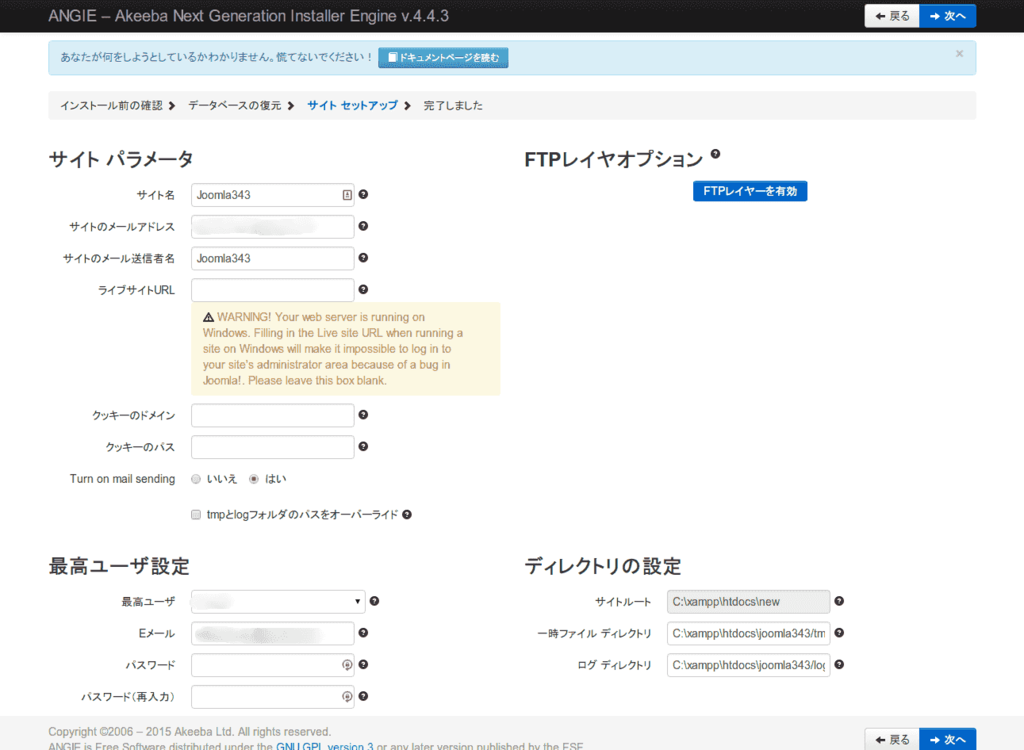Enable tmpとlogフォルダのパスをオーバーライド checkbox

coord(196,515)
